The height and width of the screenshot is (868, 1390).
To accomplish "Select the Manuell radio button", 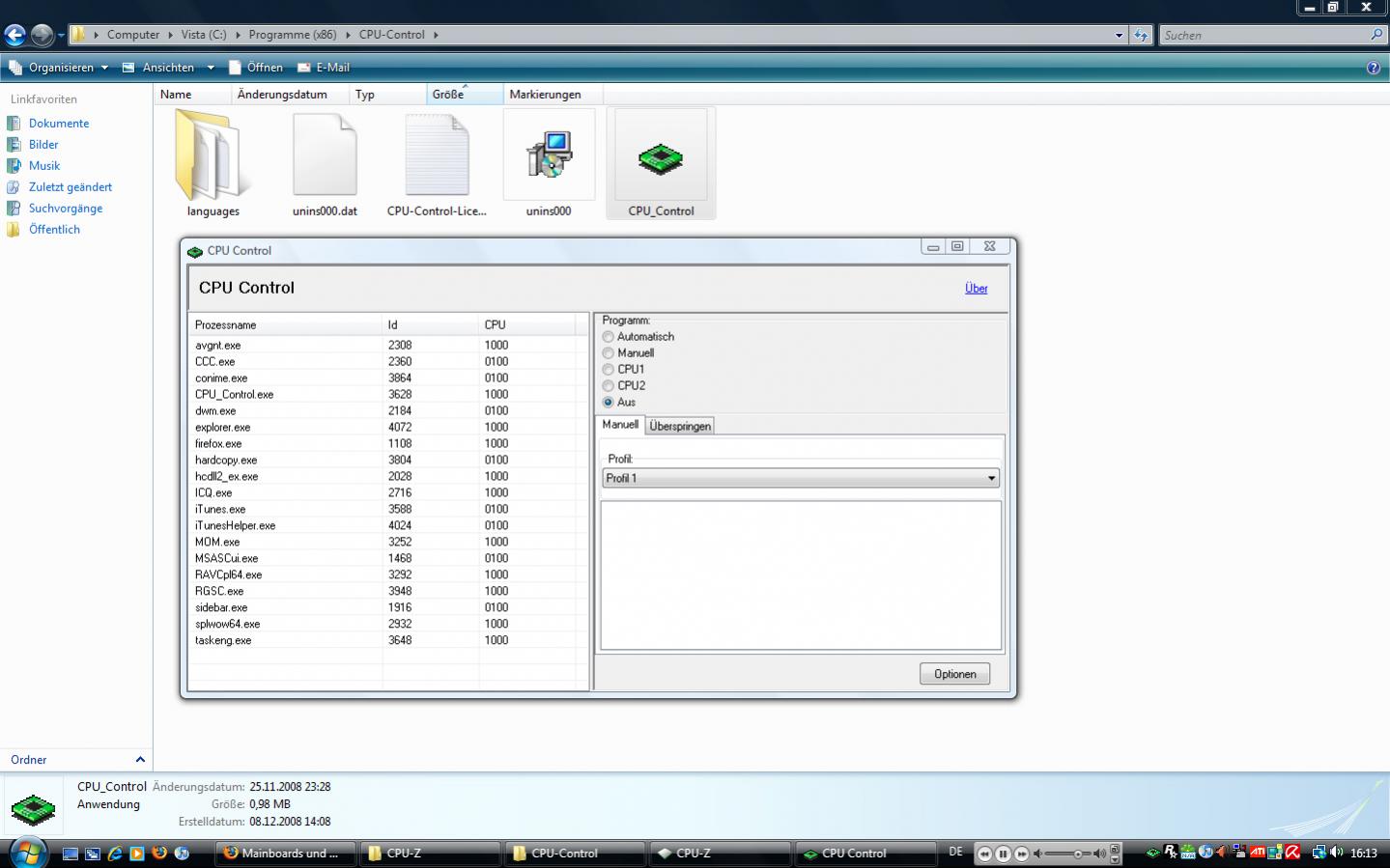I will (x=608, y=353).
